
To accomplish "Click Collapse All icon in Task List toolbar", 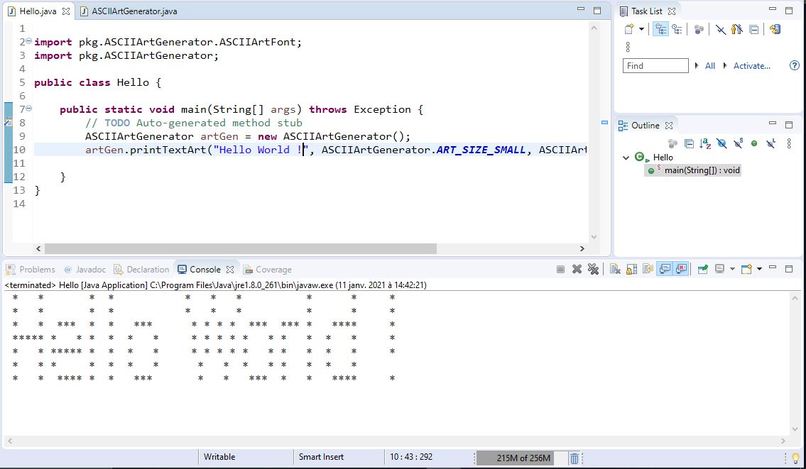I will 754,29.
